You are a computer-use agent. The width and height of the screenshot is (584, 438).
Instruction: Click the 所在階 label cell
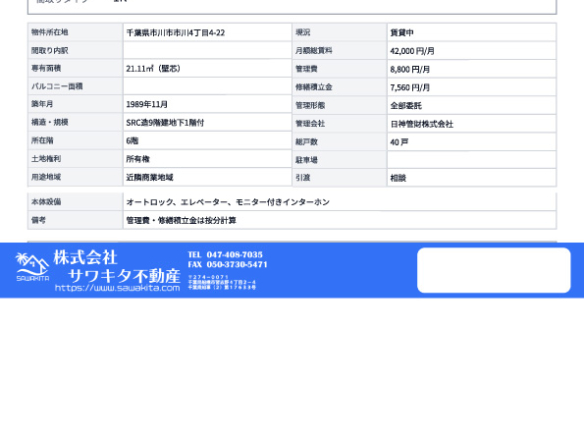(75, 140)
